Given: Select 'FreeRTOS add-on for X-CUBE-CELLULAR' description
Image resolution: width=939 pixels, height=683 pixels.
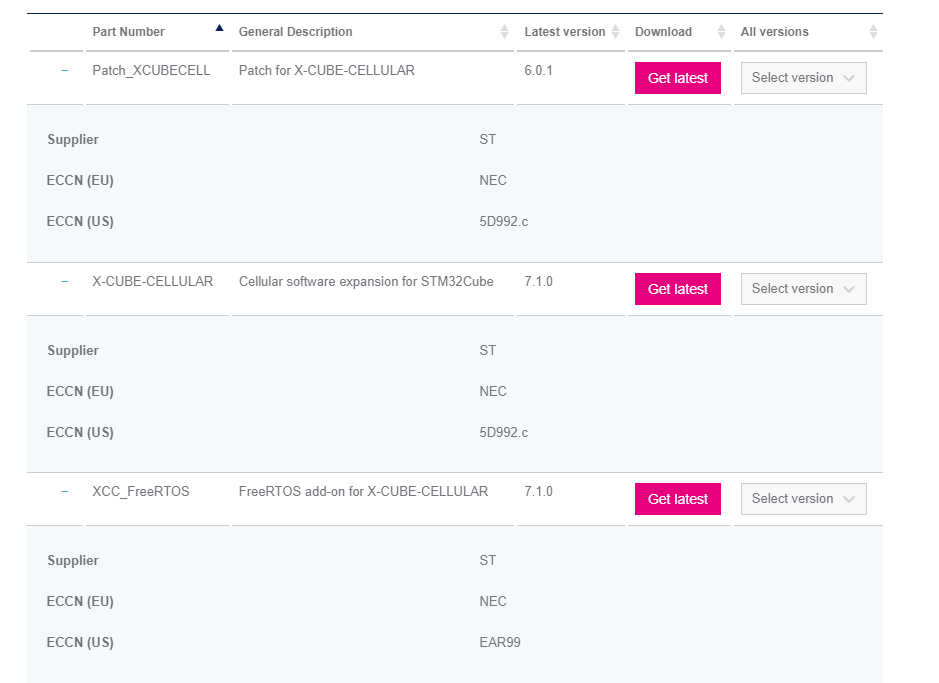Looking at the screenshot, I should (x=363, y=491).
